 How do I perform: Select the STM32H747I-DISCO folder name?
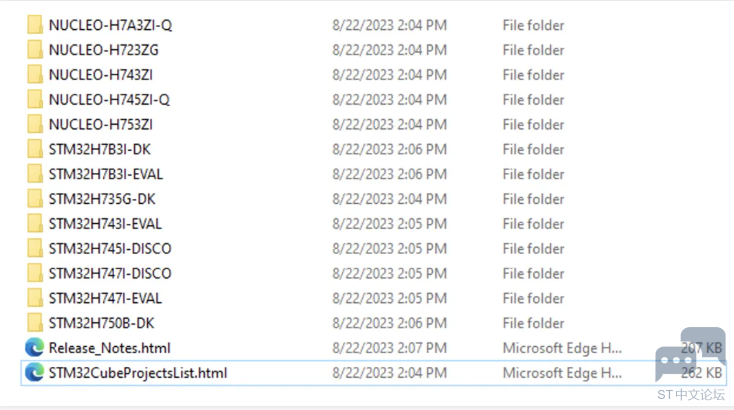pos(110,273)
